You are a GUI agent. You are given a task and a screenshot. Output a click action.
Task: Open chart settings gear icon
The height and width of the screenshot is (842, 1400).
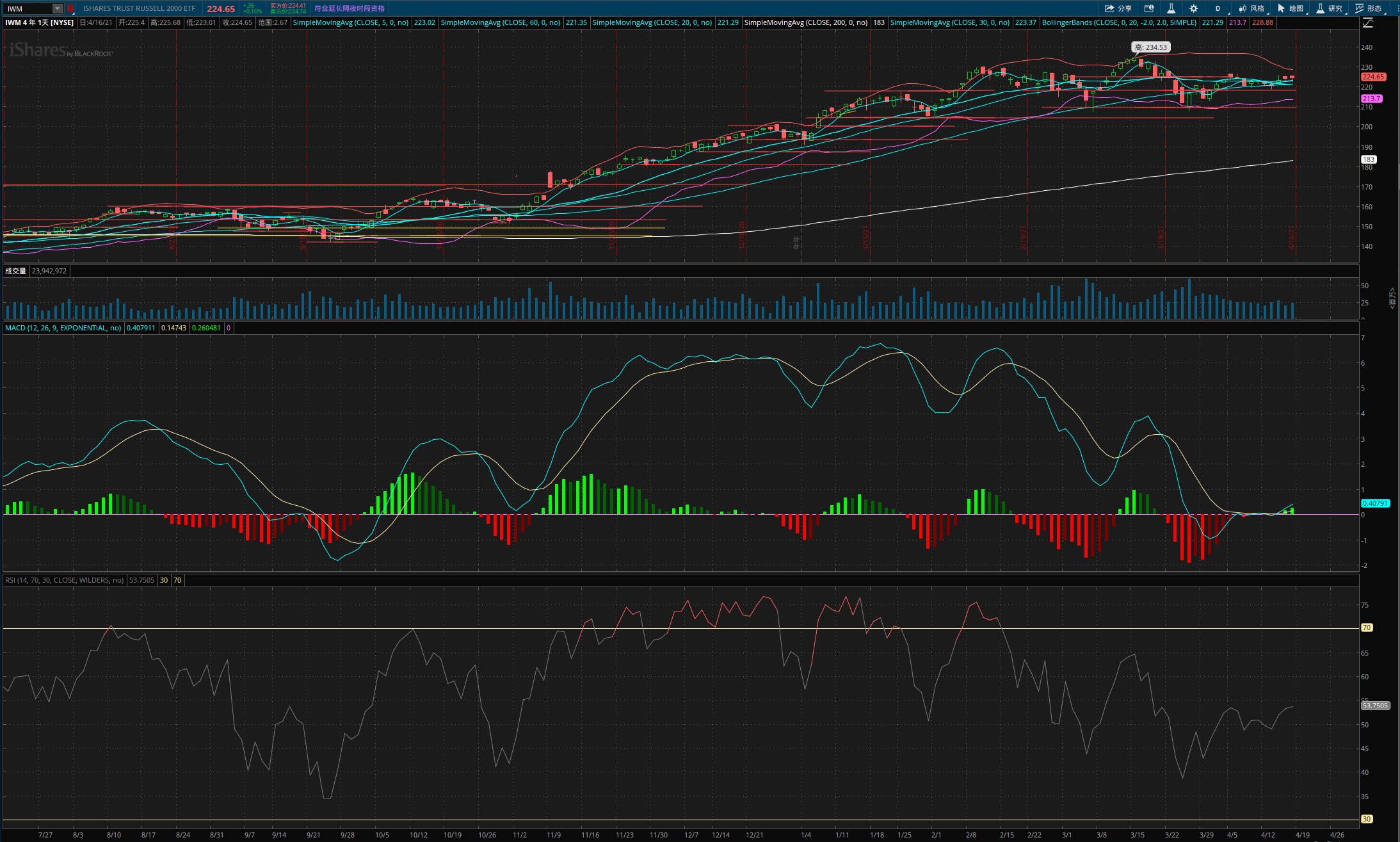pos(1193,8)
